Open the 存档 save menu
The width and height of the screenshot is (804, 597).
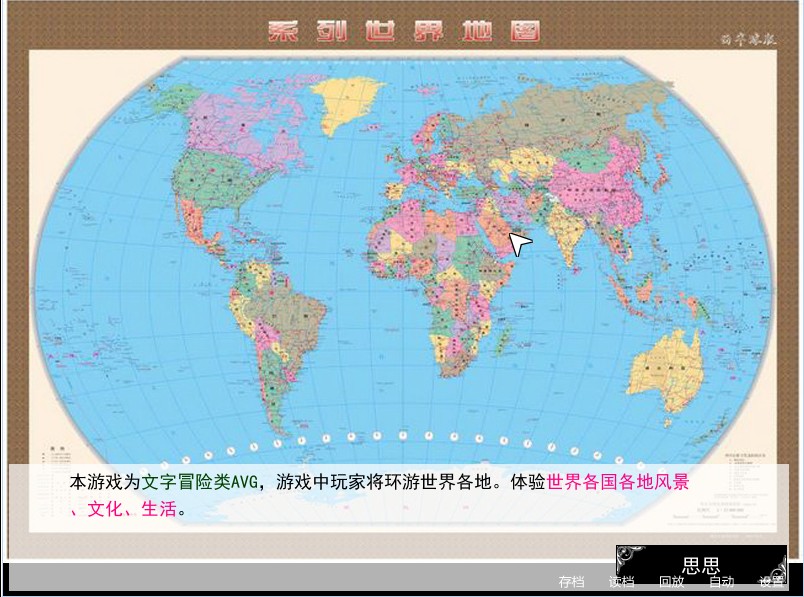(571, 582)
